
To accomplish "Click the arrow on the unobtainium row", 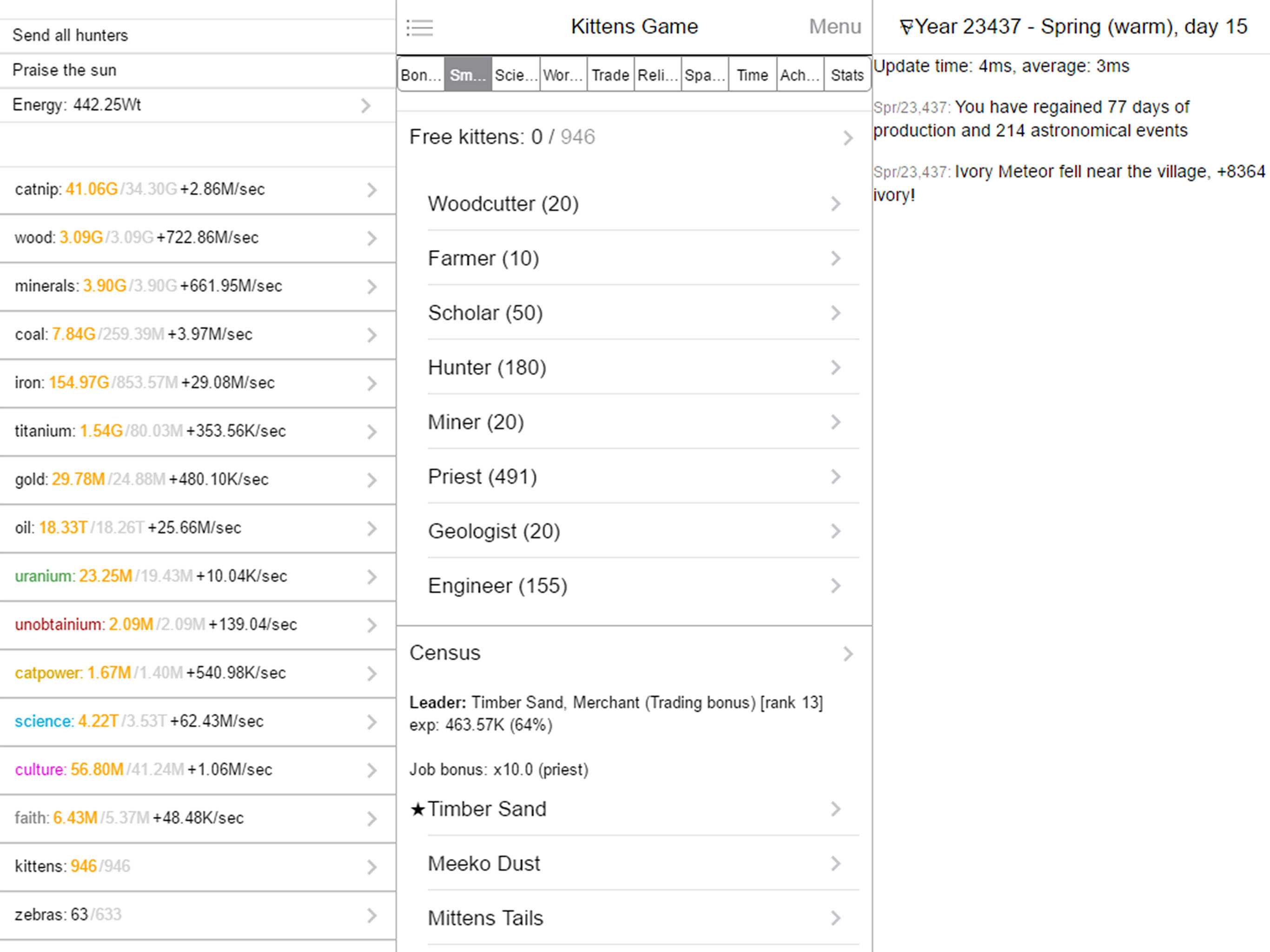I will point(371,625).
